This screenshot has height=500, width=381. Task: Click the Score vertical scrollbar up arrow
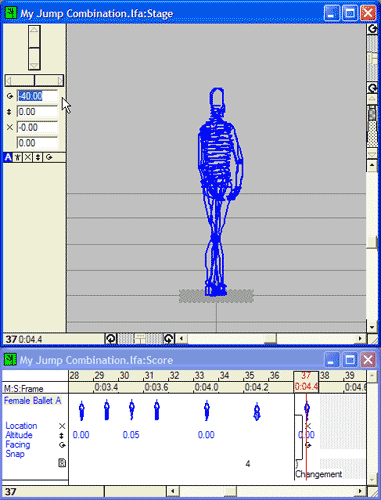[372, 376]
